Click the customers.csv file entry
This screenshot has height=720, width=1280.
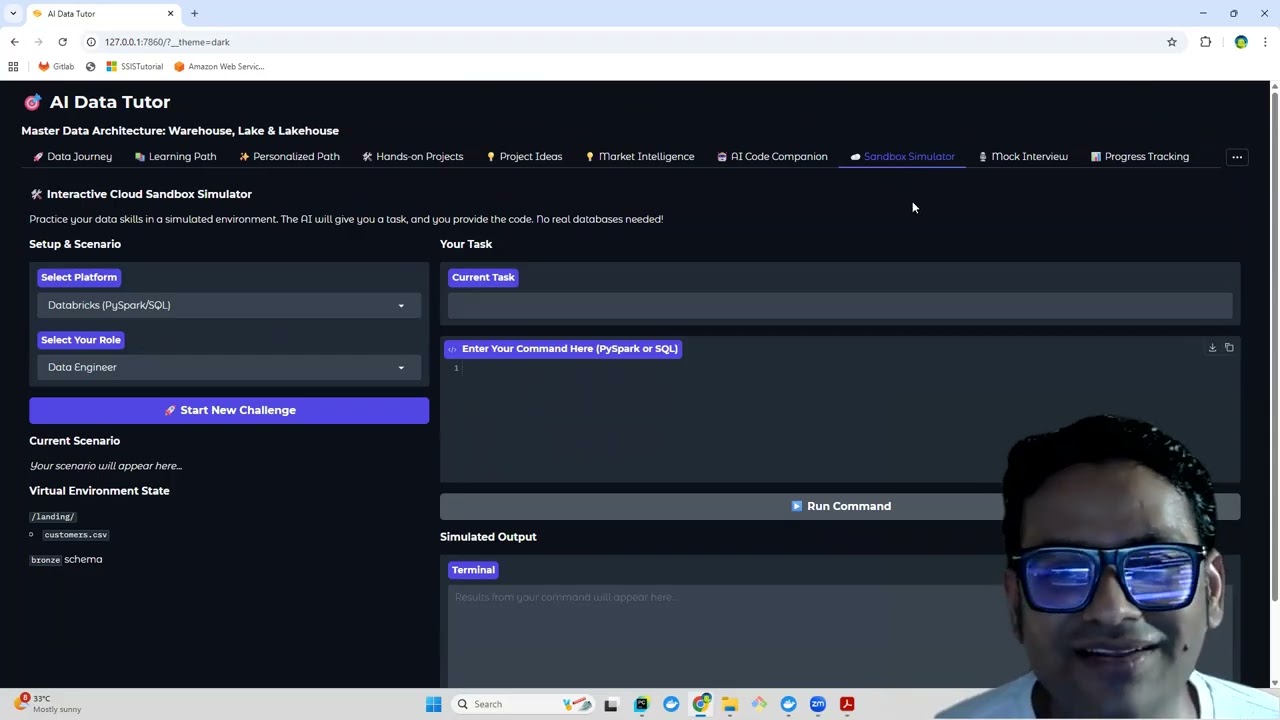coord(75,535)
